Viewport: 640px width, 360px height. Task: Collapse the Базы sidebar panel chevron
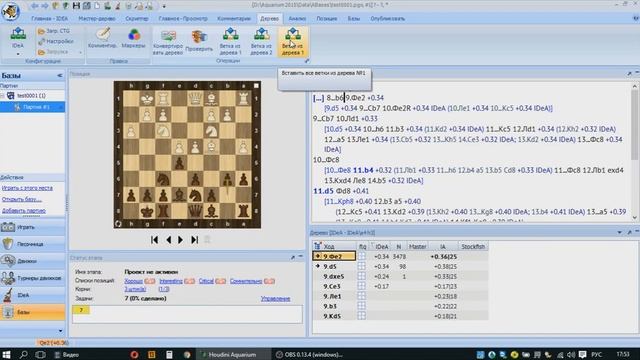[60, 76]
